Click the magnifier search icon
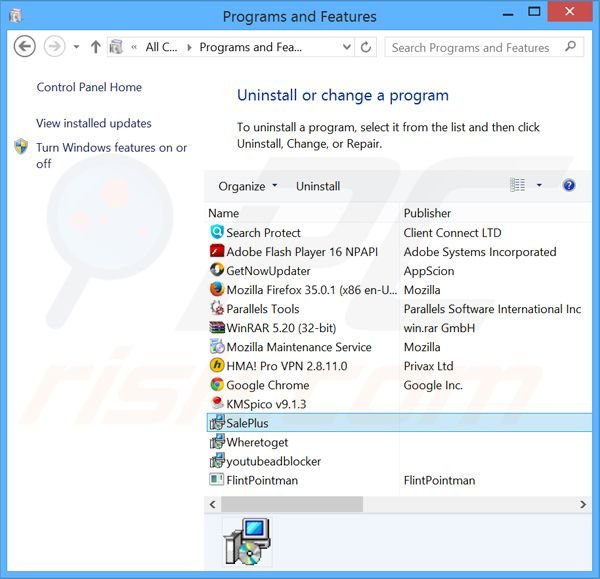The image size is (600, 579). click(570, 47)
